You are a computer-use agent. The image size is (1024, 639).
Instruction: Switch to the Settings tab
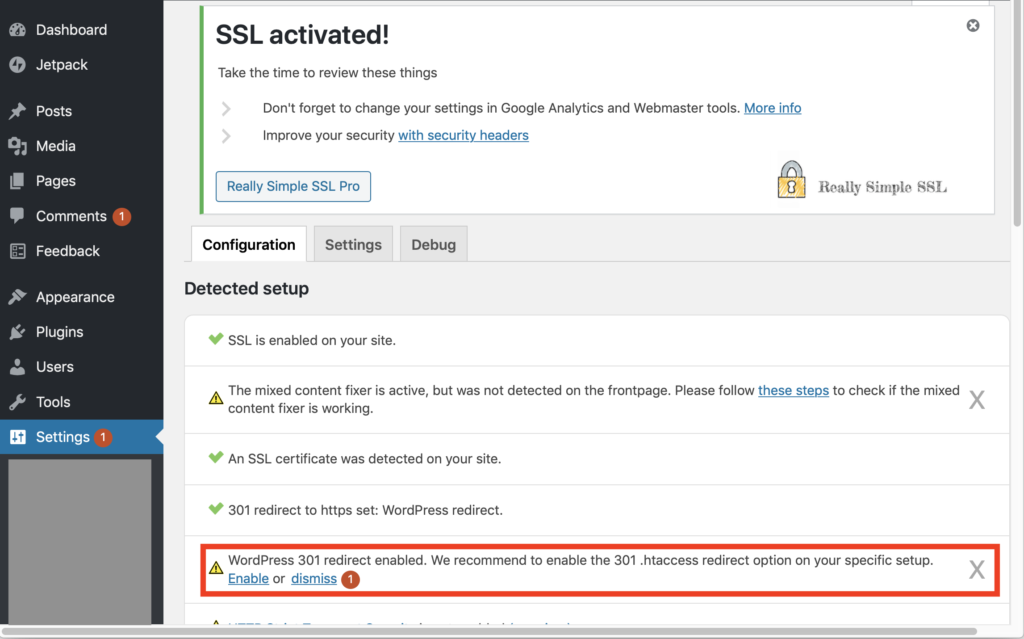click(353, 244)
